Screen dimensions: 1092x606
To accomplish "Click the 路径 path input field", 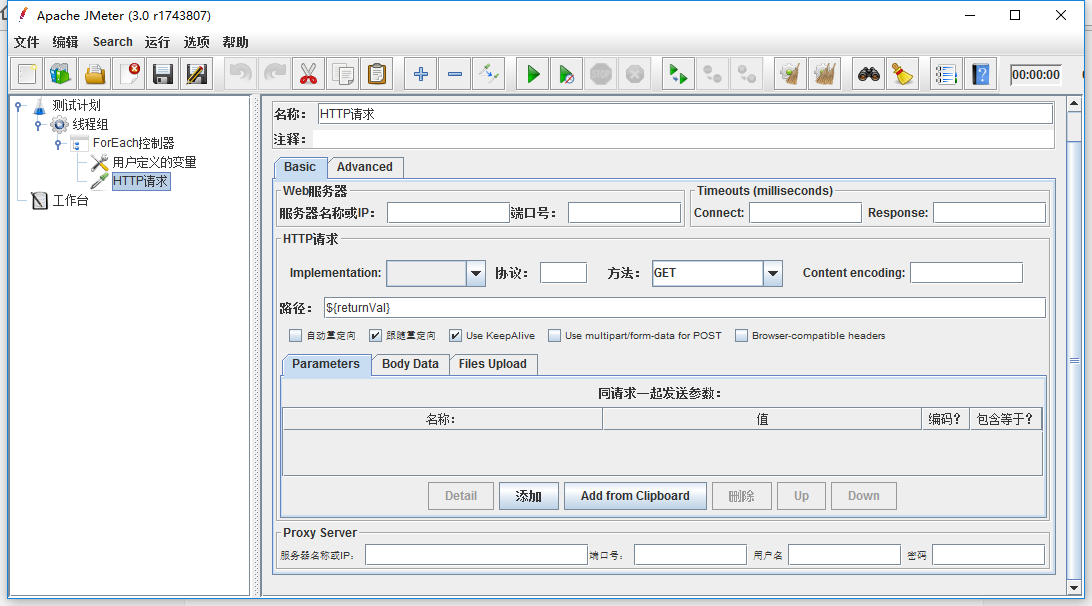I will click(685, 308).
